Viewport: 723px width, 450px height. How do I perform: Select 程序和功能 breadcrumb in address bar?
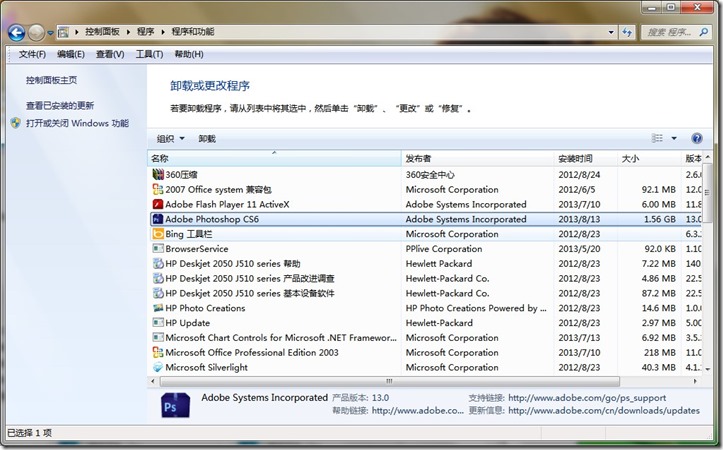tap(193, 32)
